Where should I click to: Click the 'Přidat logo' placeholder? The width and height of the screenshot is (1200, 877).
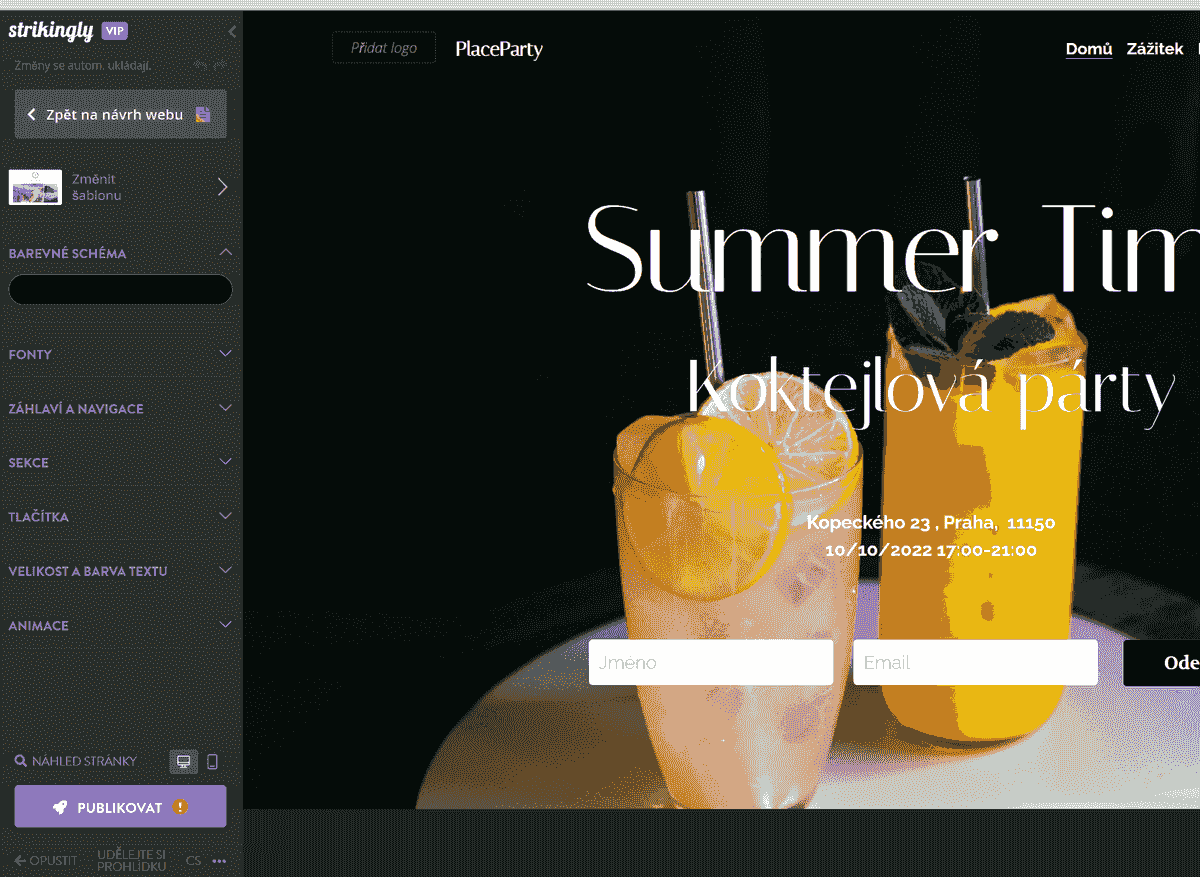[x=384, y=48]
